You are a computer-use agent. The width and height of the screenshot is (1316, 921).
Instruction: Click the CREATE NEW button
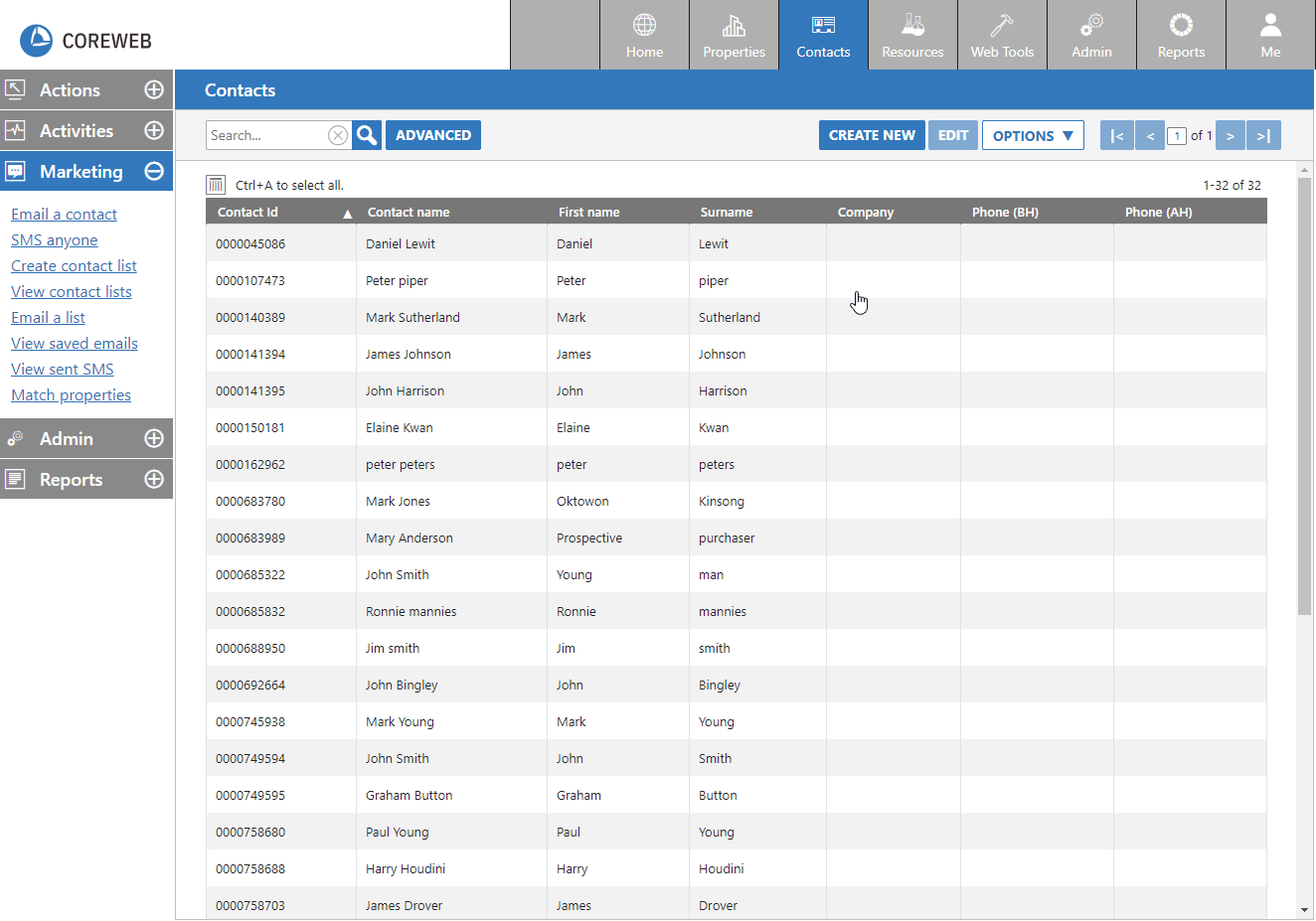872,135
